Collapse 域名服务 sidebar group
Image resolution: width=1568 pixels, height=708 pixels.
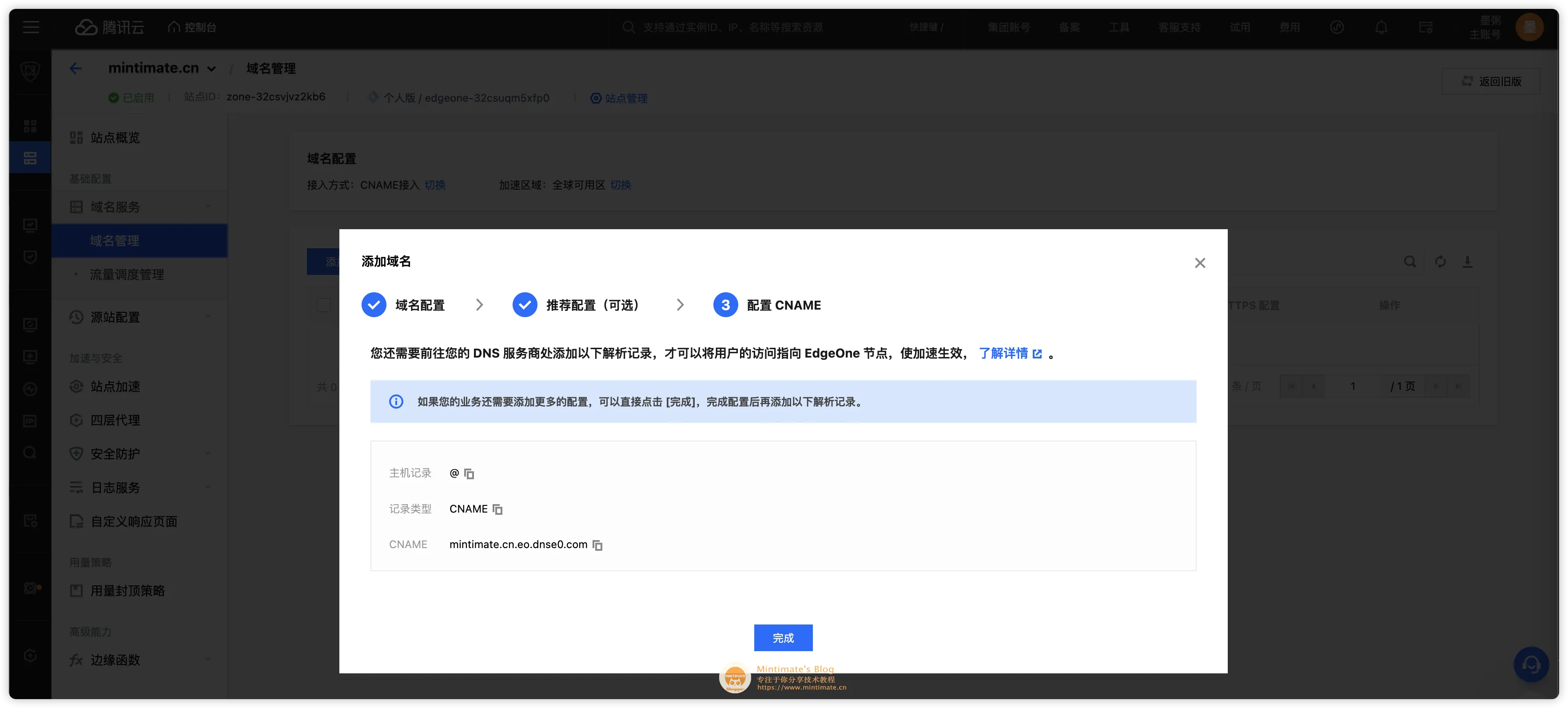pyautogui.click(x=140, y=207)
